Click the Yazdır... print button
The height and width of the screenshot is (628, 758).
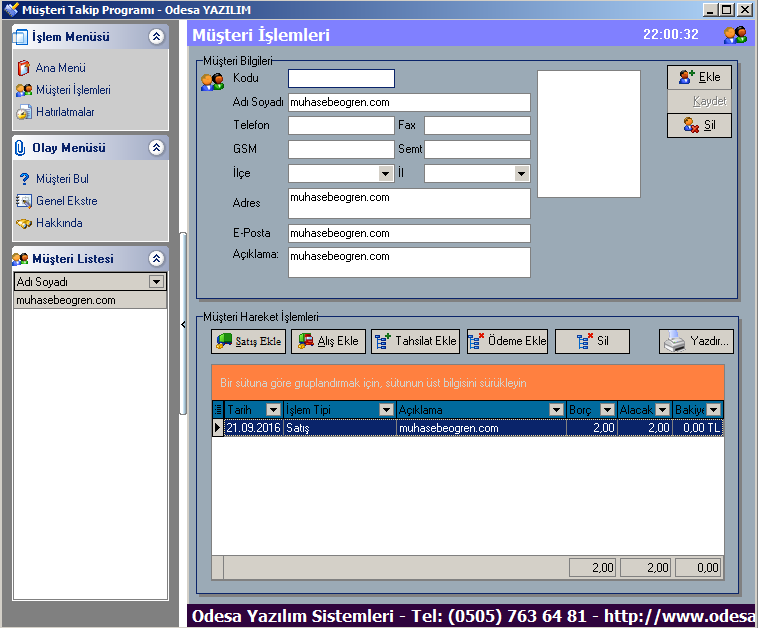coord(696,341)
